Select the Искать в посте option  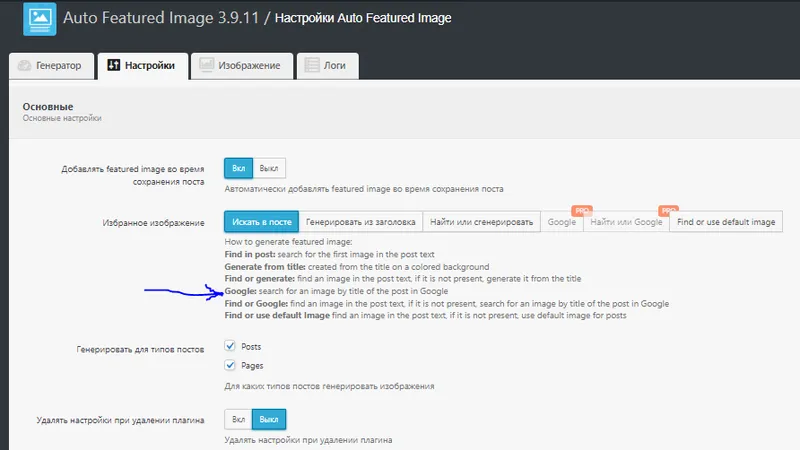point(262,222)
